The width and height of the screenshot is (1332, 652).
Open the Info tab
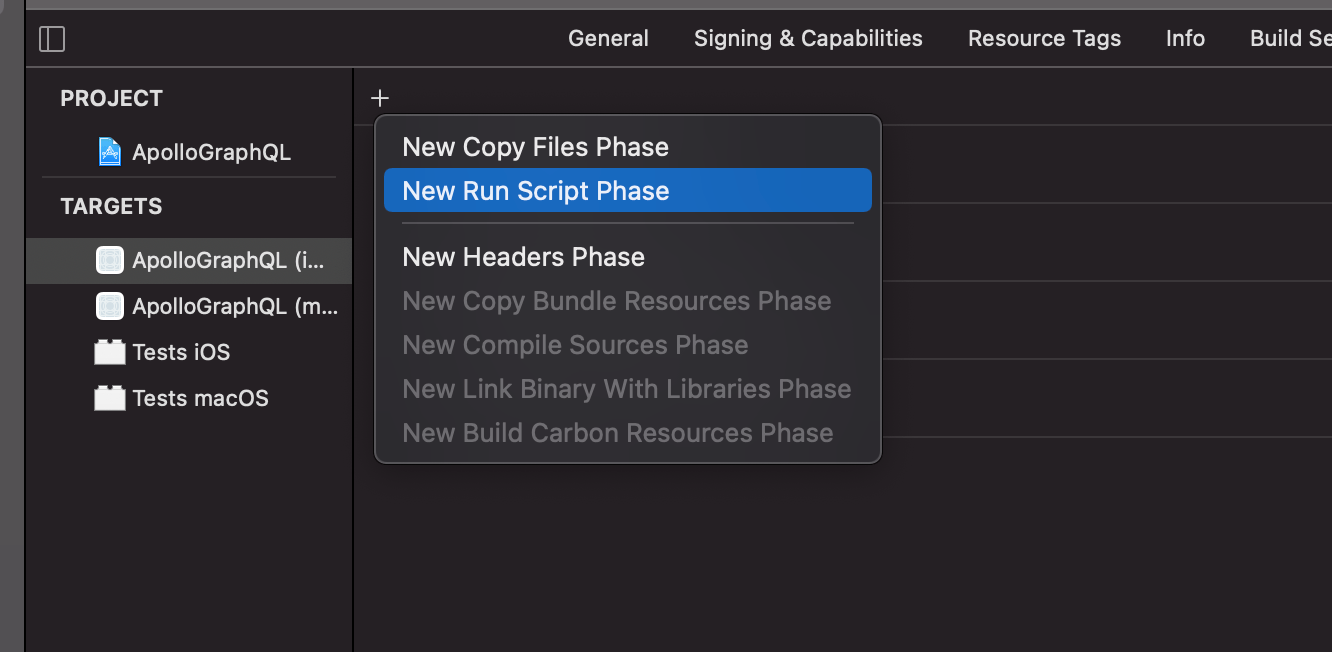[x=1185, y=39]
